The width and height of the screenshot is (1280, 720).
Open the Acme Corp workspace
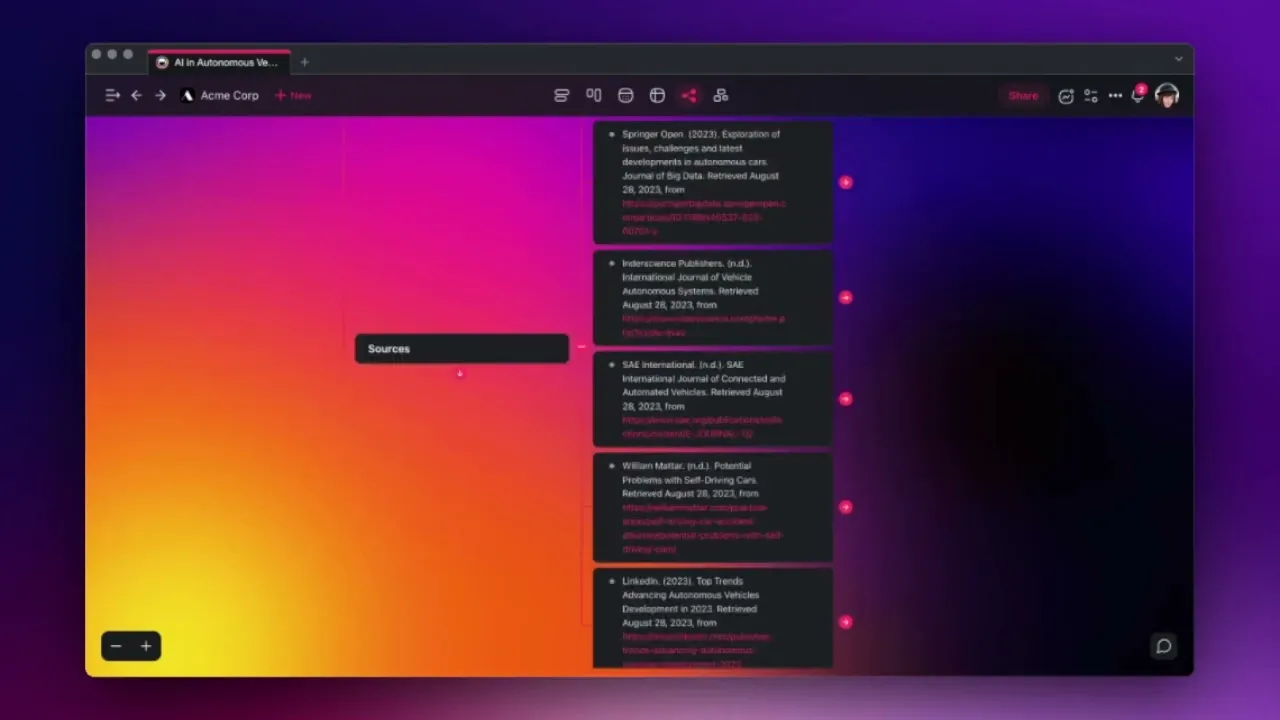coord(220,96)
